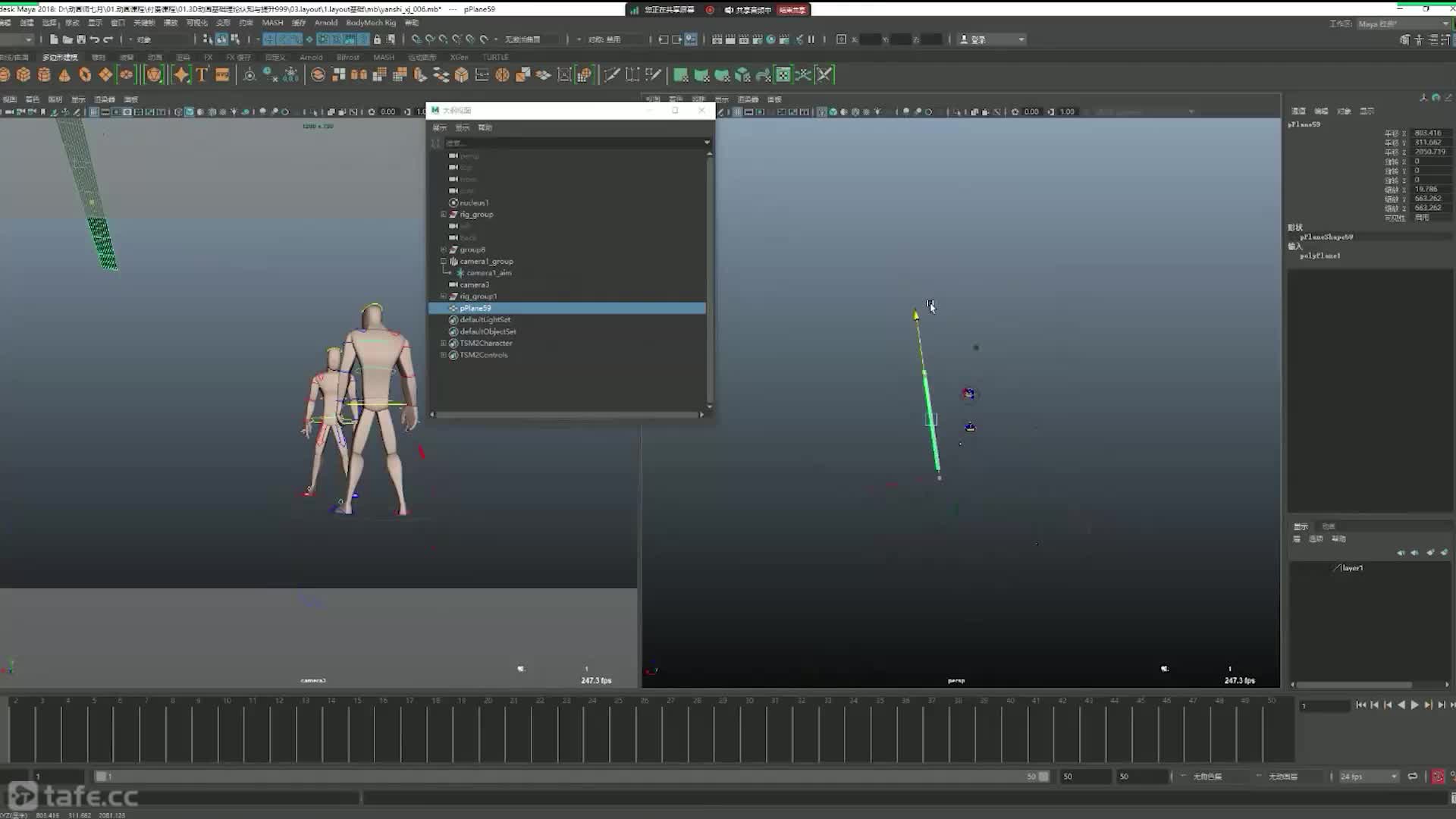The image size is (1456, 819).
Task: Collapse camera1_group in the Outliner
Action: point(444,261)
